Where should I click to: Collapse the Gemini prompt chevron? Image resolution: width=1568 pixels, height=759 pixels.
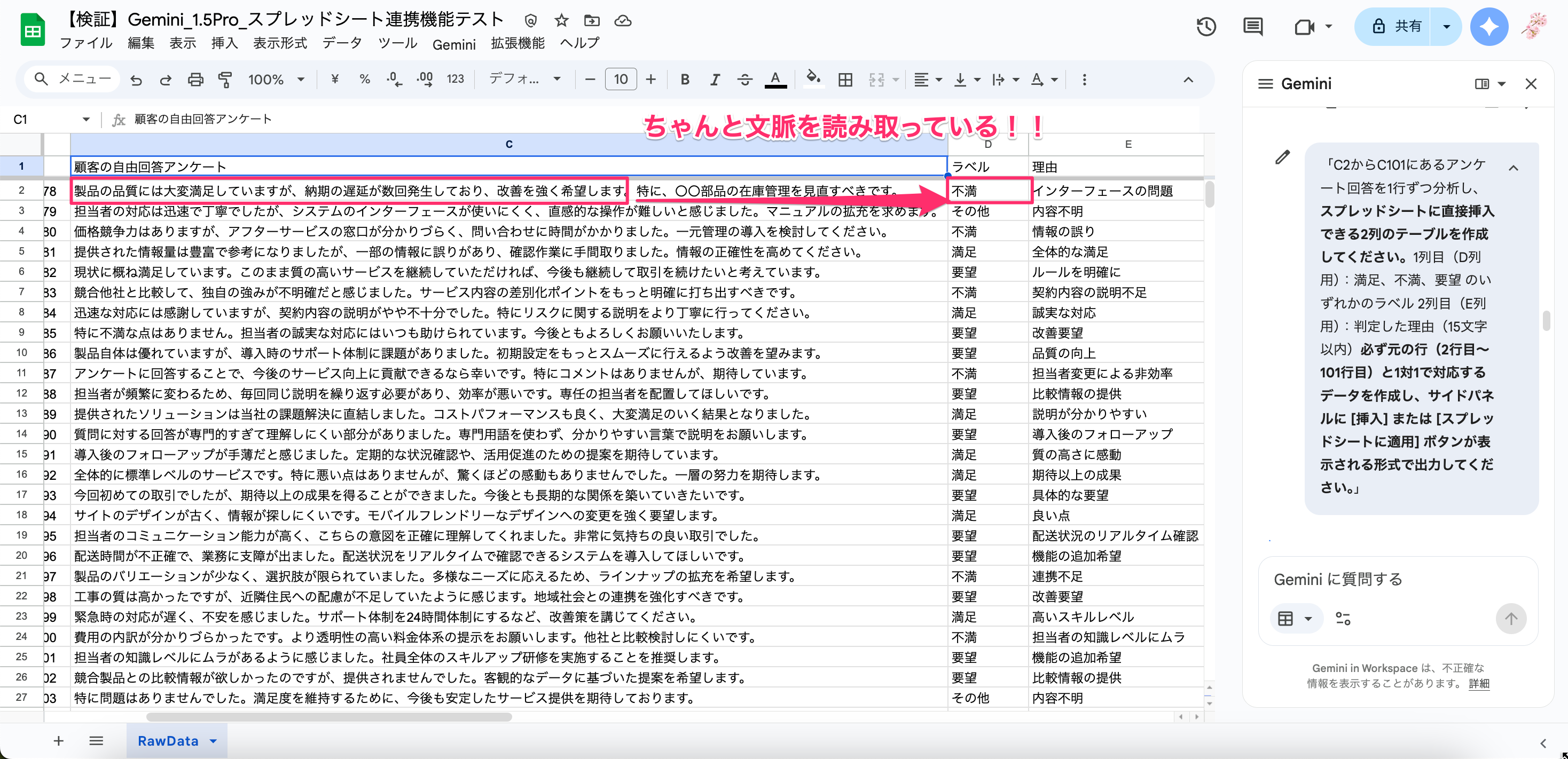pyautogui.click(x=1514, y=168)
